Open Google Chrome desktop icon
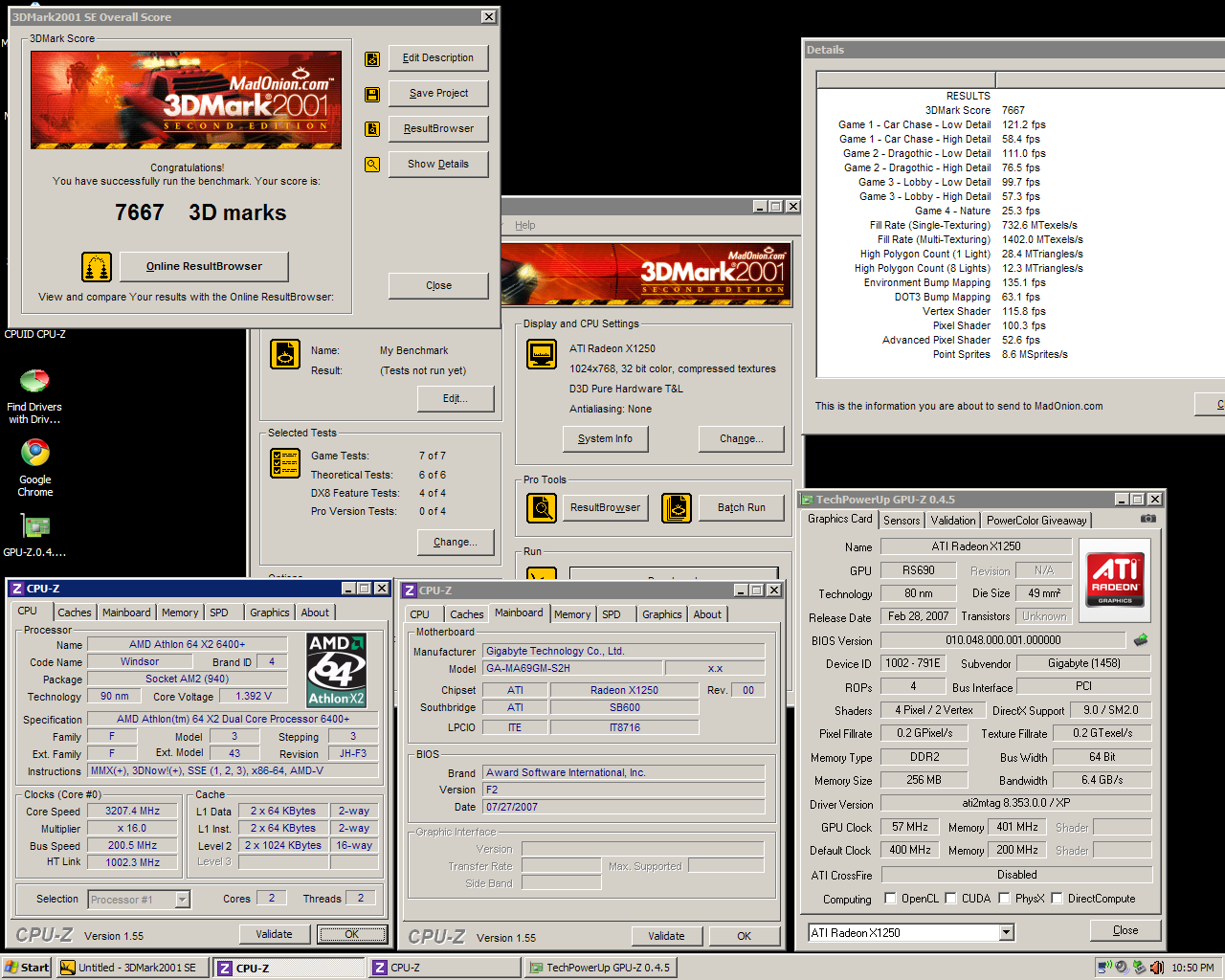Viewport: 1225px width, 980px height. (x=35, y=468)
